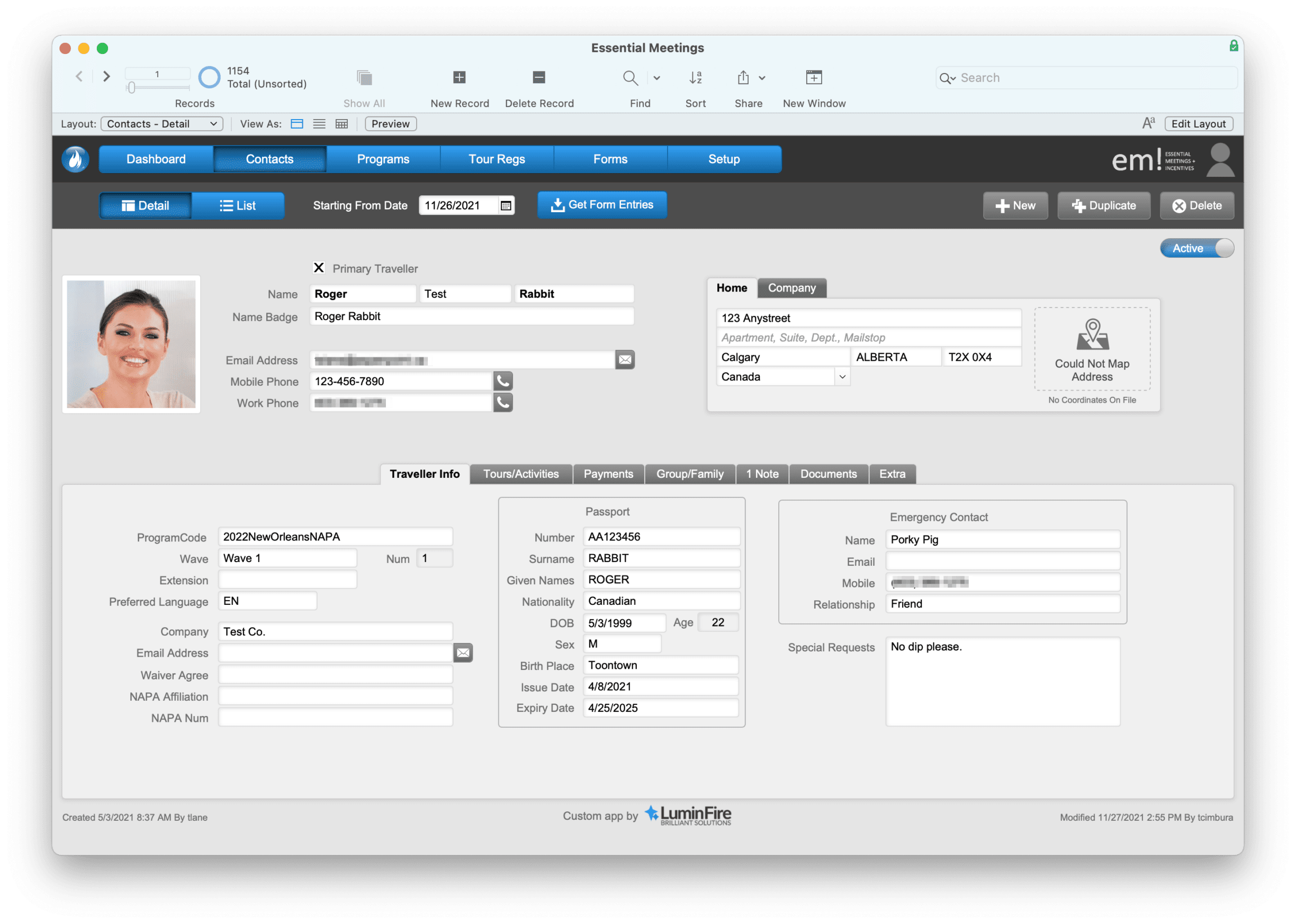This screenshot has width=1296, height=924.
Task: Open the Tour Regs navigation tab
Action: (496, 159)
